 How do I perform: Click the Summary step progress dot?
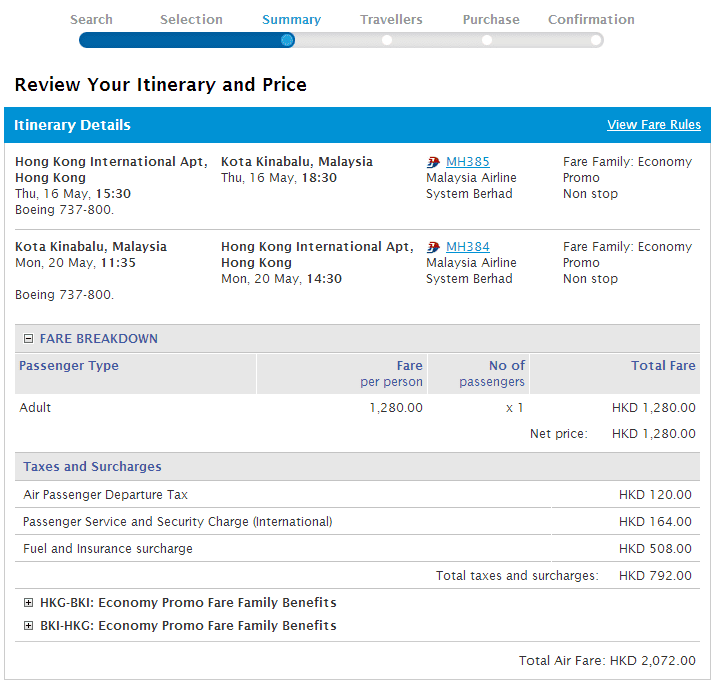(288, 40)
